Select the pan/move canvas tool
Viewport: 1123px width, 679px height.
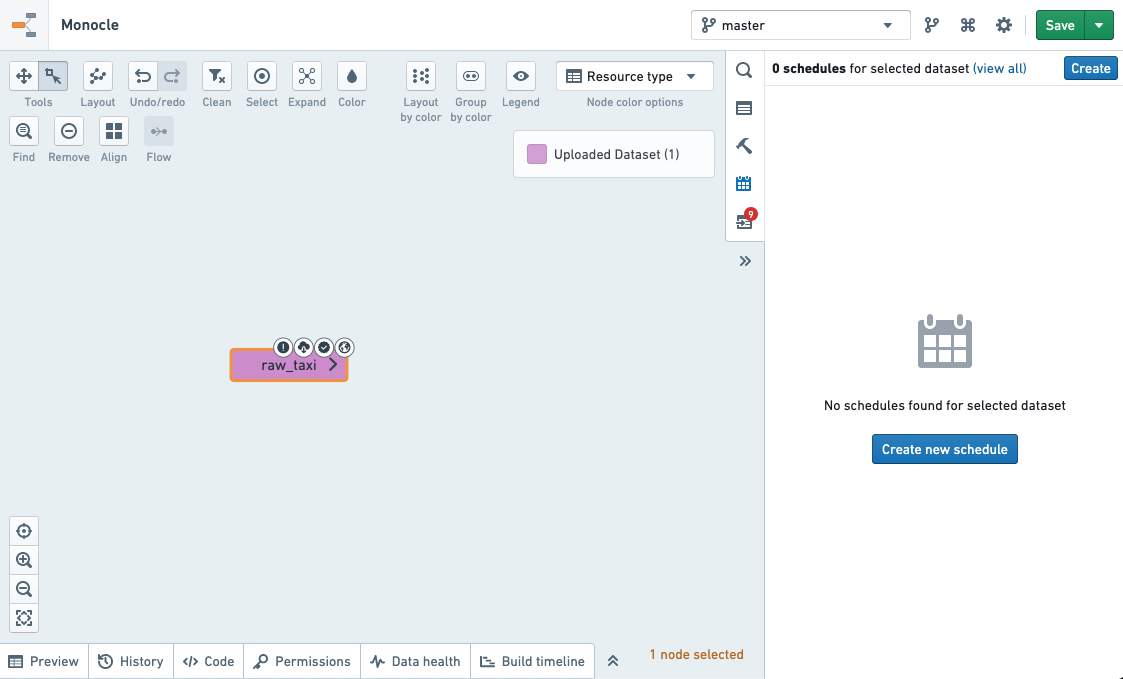(24, 76)
